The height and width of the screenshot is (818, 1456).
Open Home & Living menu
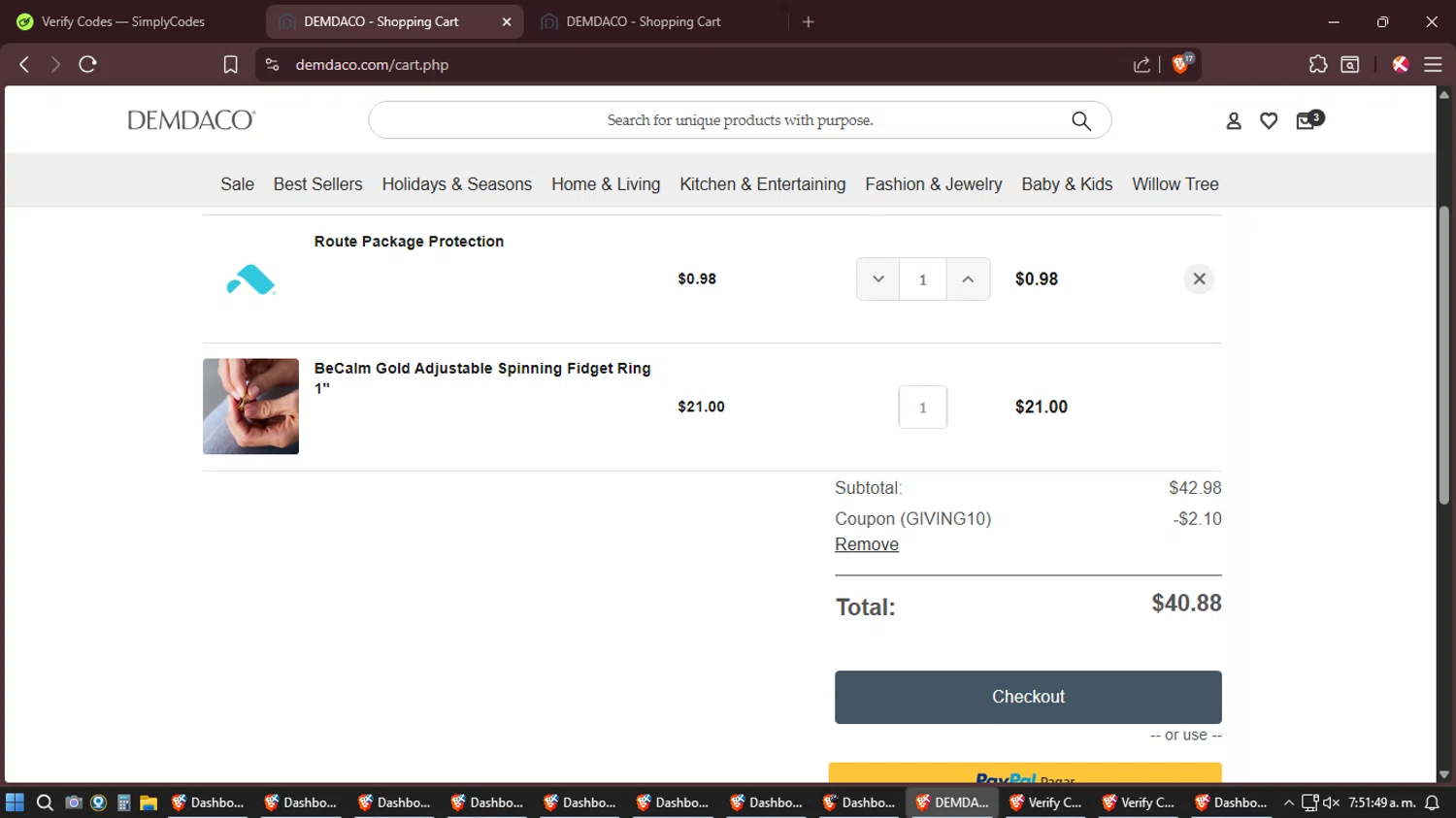coord(606,184)
